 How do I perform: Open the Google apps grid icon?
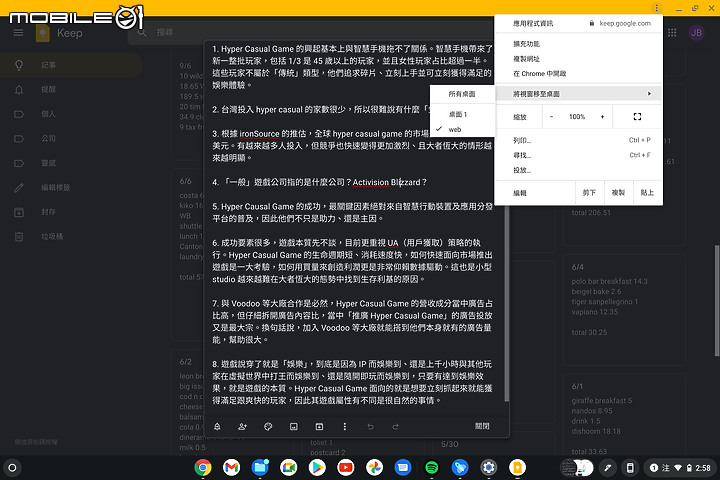(672, 33)
